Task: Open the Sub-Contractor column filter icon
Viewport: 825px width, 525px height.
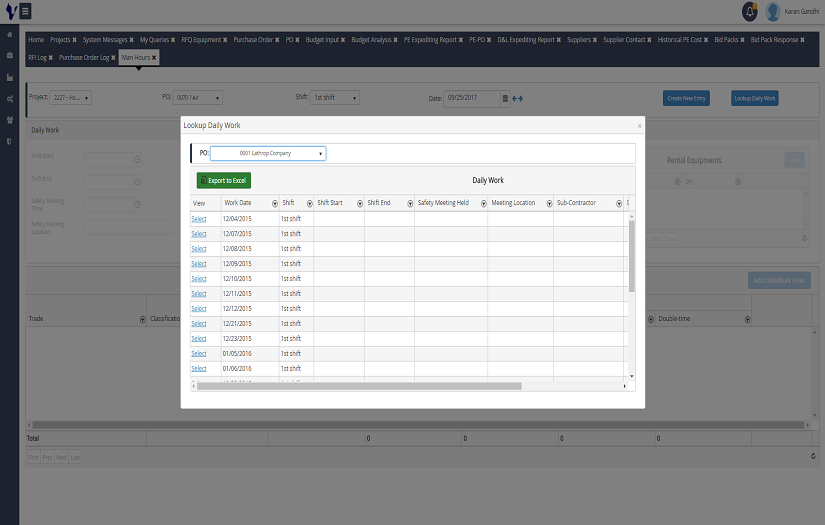Action: (x=619, y=204)
